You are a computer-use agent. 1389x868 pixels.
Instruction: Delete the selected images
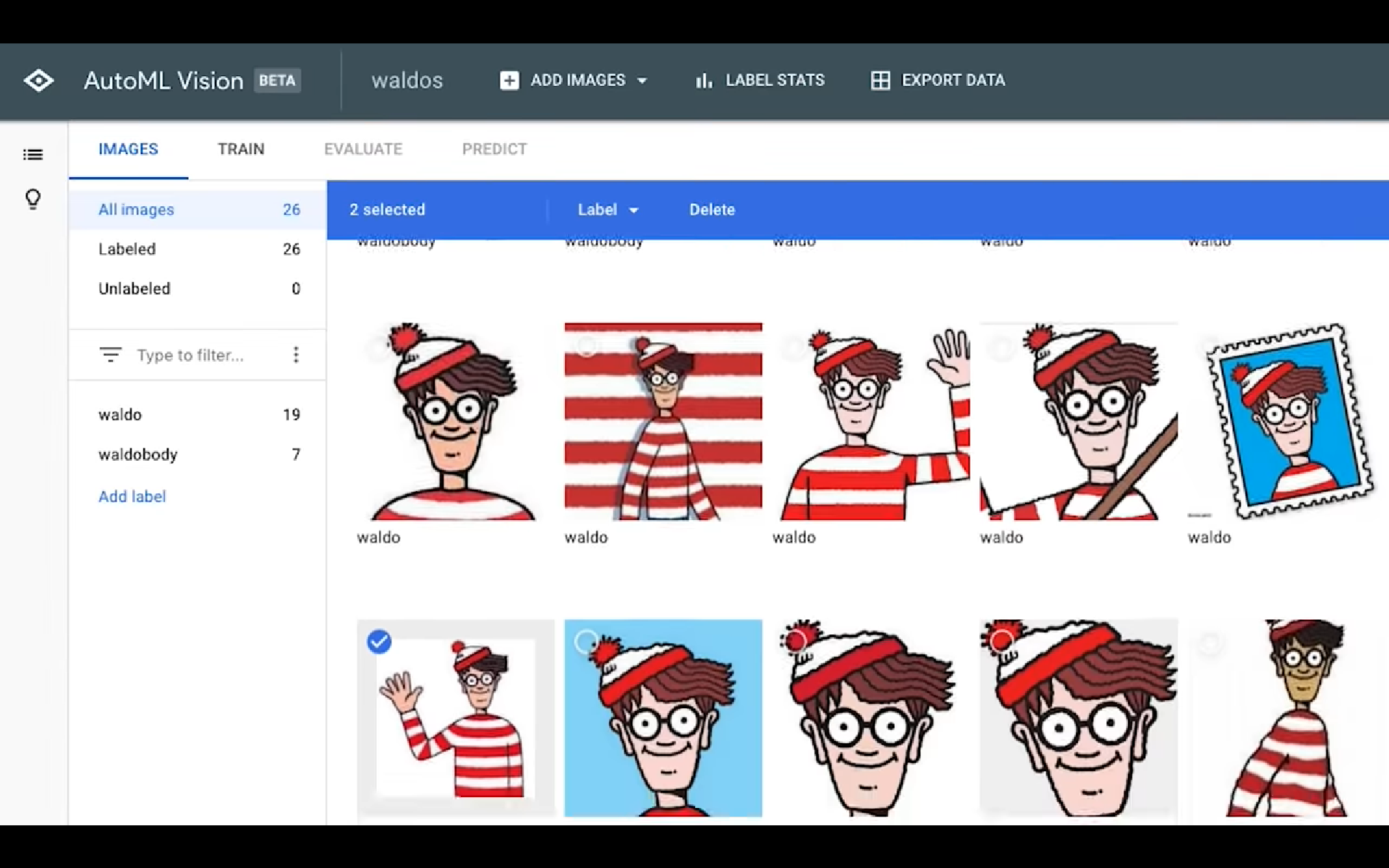[x=712, y=210]
